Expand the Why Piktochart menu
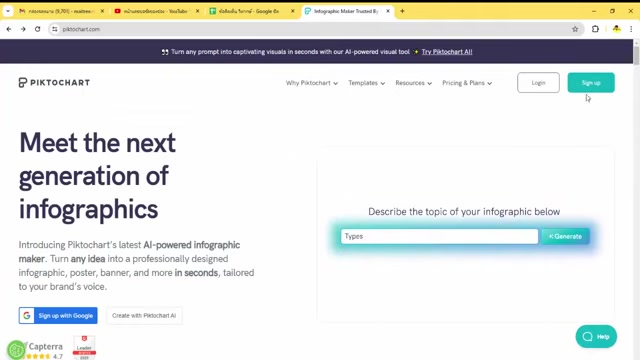The height and width of the screenshot is (360, 640). coord(312,83)
